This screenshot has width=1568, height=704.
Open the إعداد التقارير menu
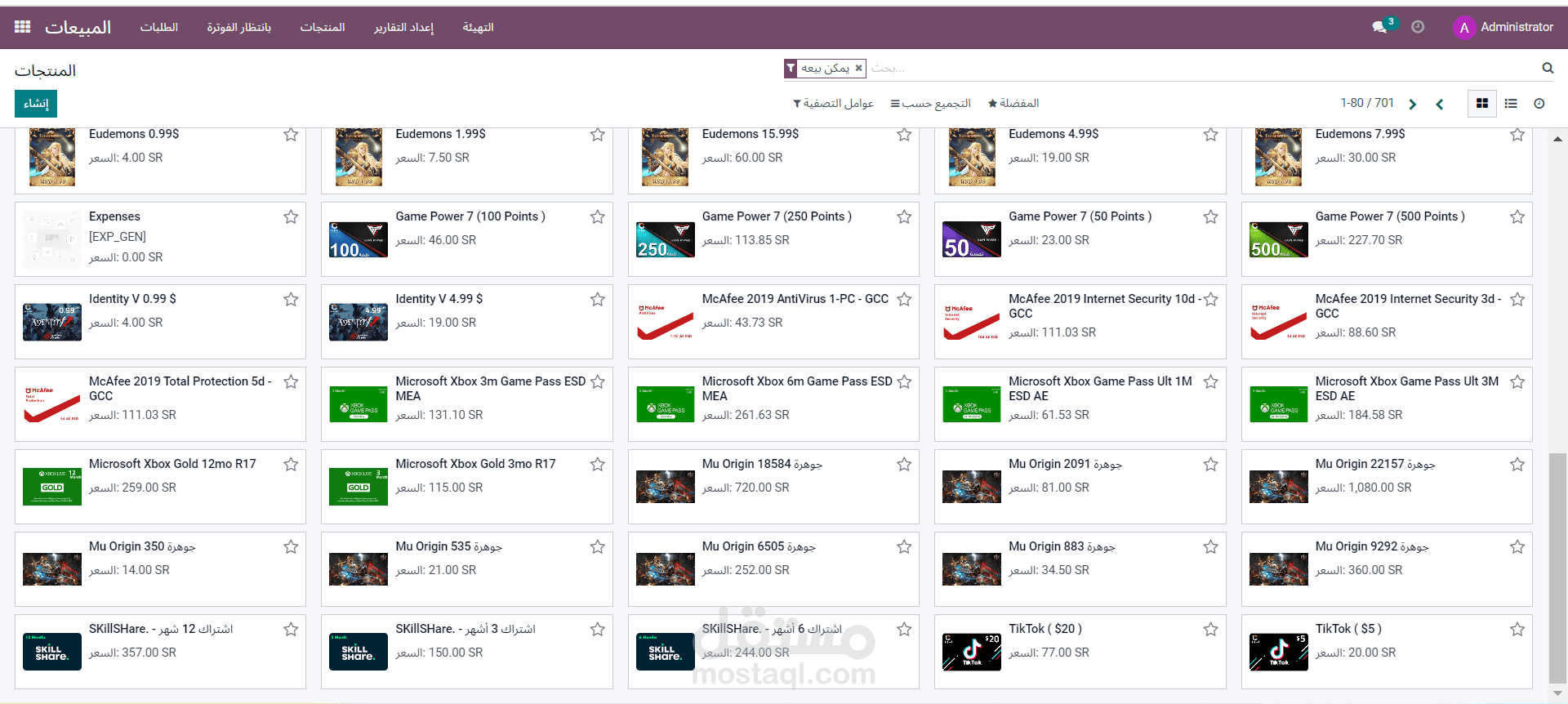point(404,27)
